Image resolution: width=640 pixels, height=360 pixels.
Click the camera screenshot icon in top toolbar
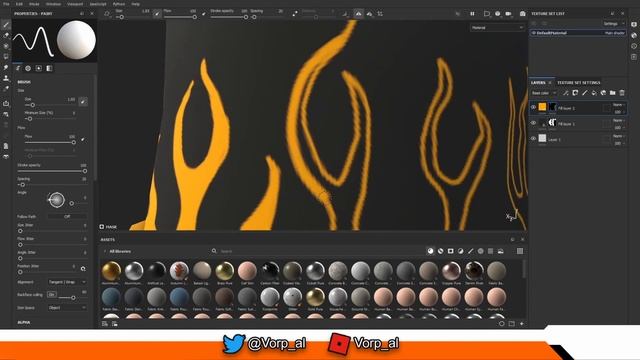[522, 13]
